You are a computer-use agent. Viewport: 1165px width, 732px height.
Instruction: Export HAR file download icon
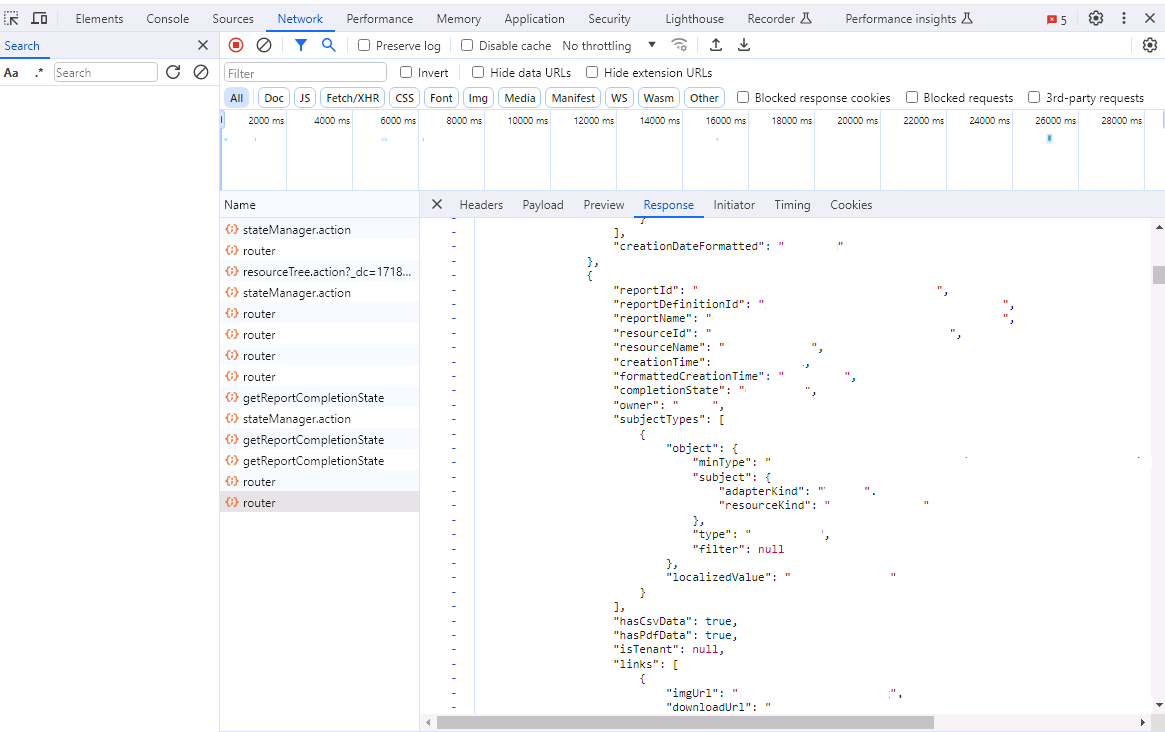(744, 45)
